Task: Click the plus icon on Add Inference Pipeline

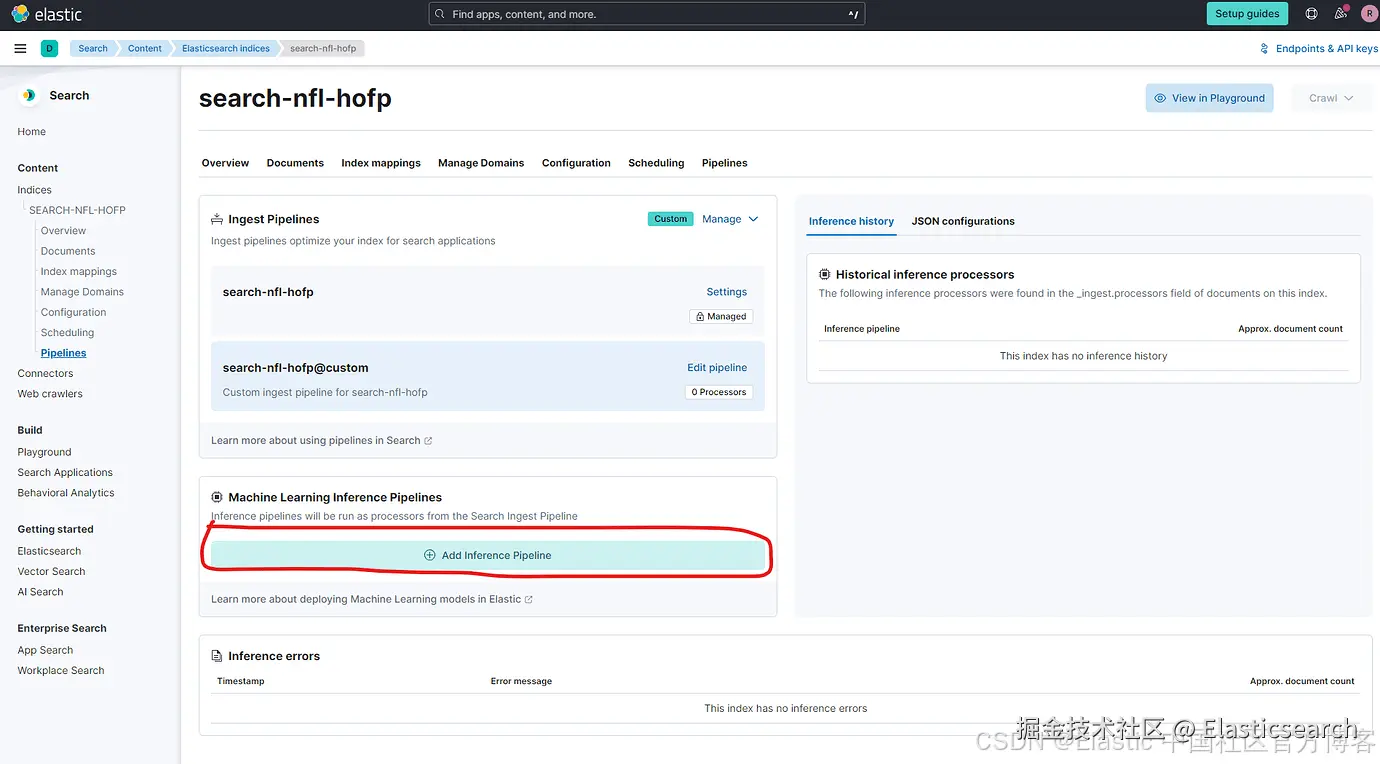Action: [430, 555]
